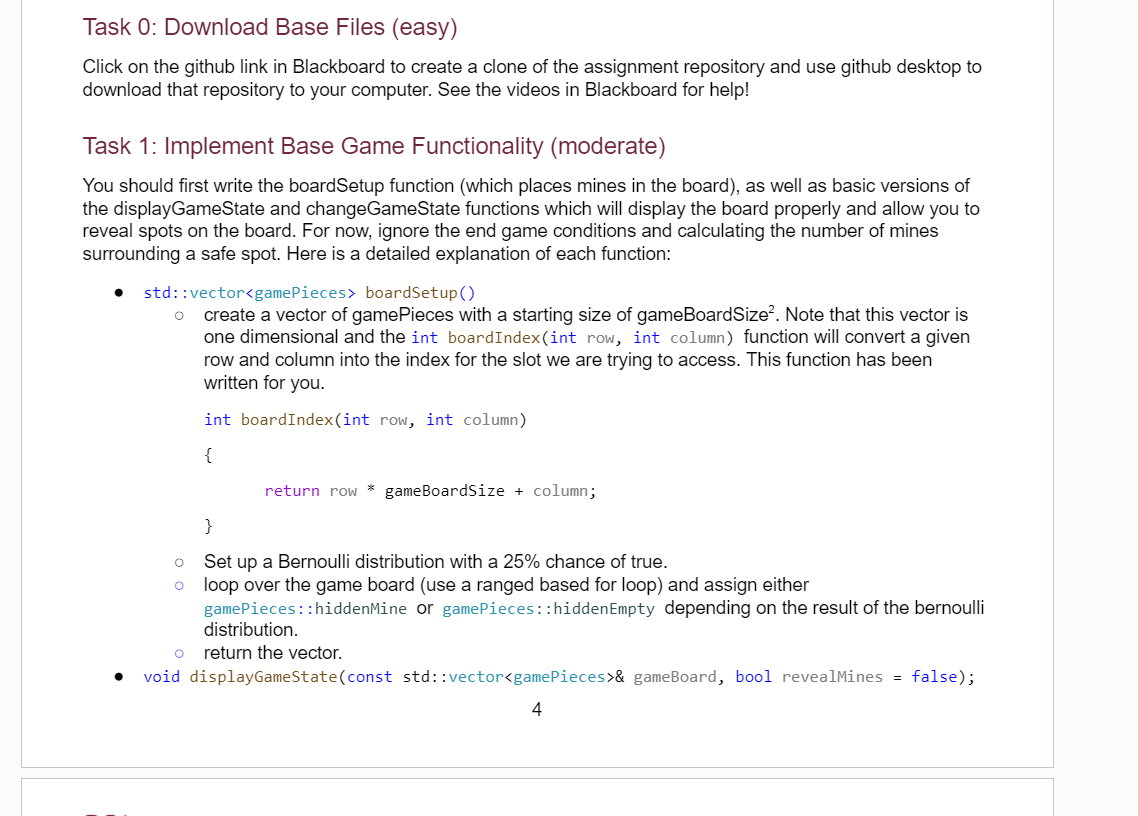Click the displayGameState bullet marker
Screen dimensions: 1138x816
pyautogui.click(x=118, y=677)
